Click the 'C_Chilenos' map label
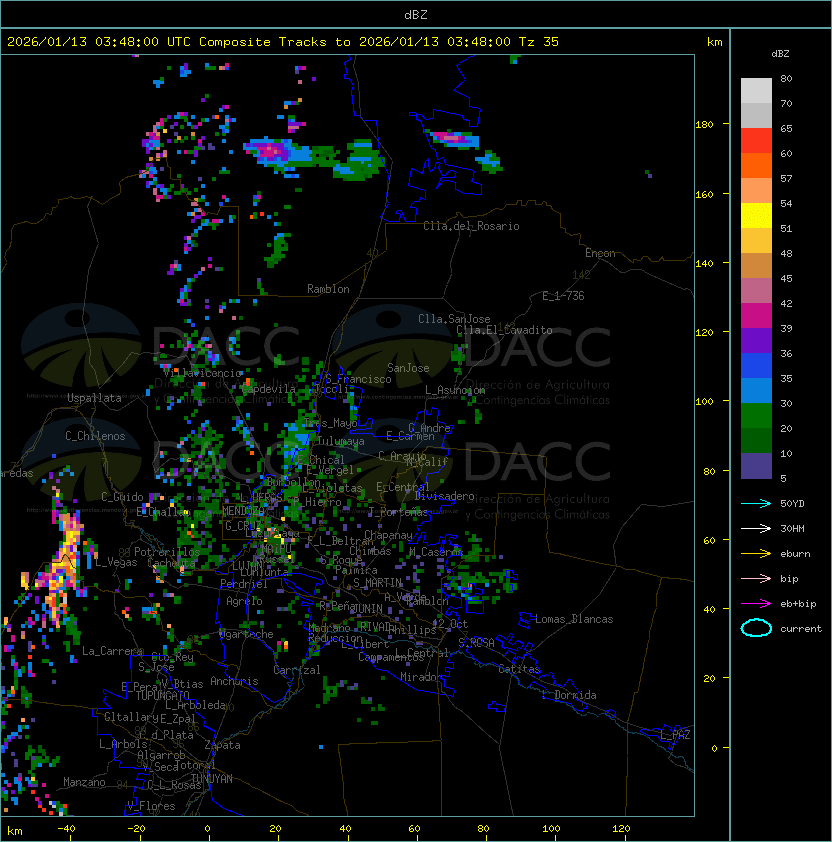The height and width of the screenshot is (842, 832). pos(95,436)
